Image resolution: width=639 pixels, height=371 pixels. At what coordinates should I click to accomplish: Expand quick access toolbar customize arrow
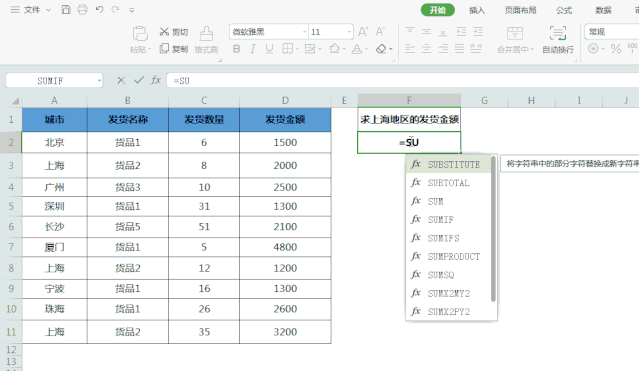click(x=132, y=10)
